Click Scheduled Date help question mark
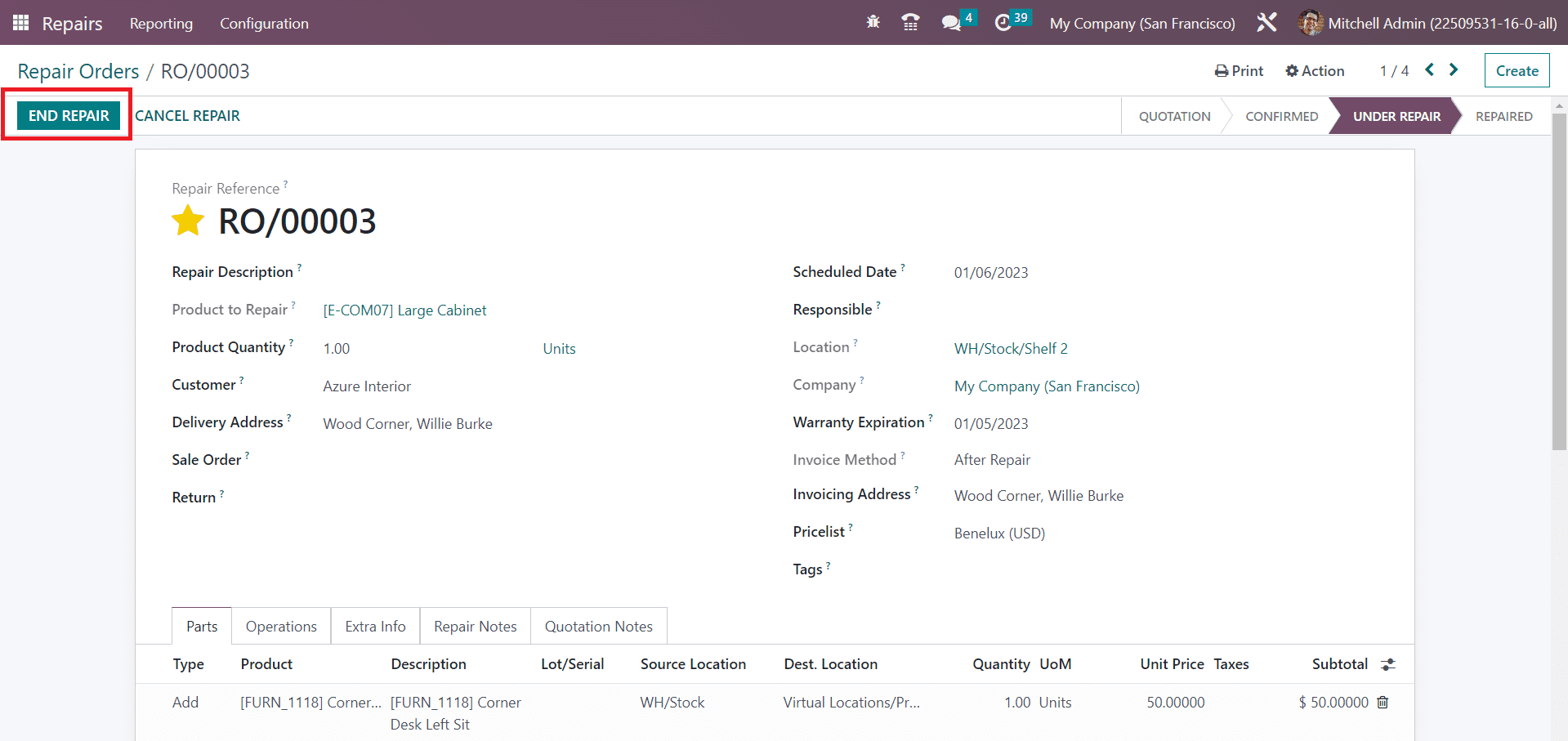The height and width of the screenshot is (741, 1568). click(x=903, y=267)
